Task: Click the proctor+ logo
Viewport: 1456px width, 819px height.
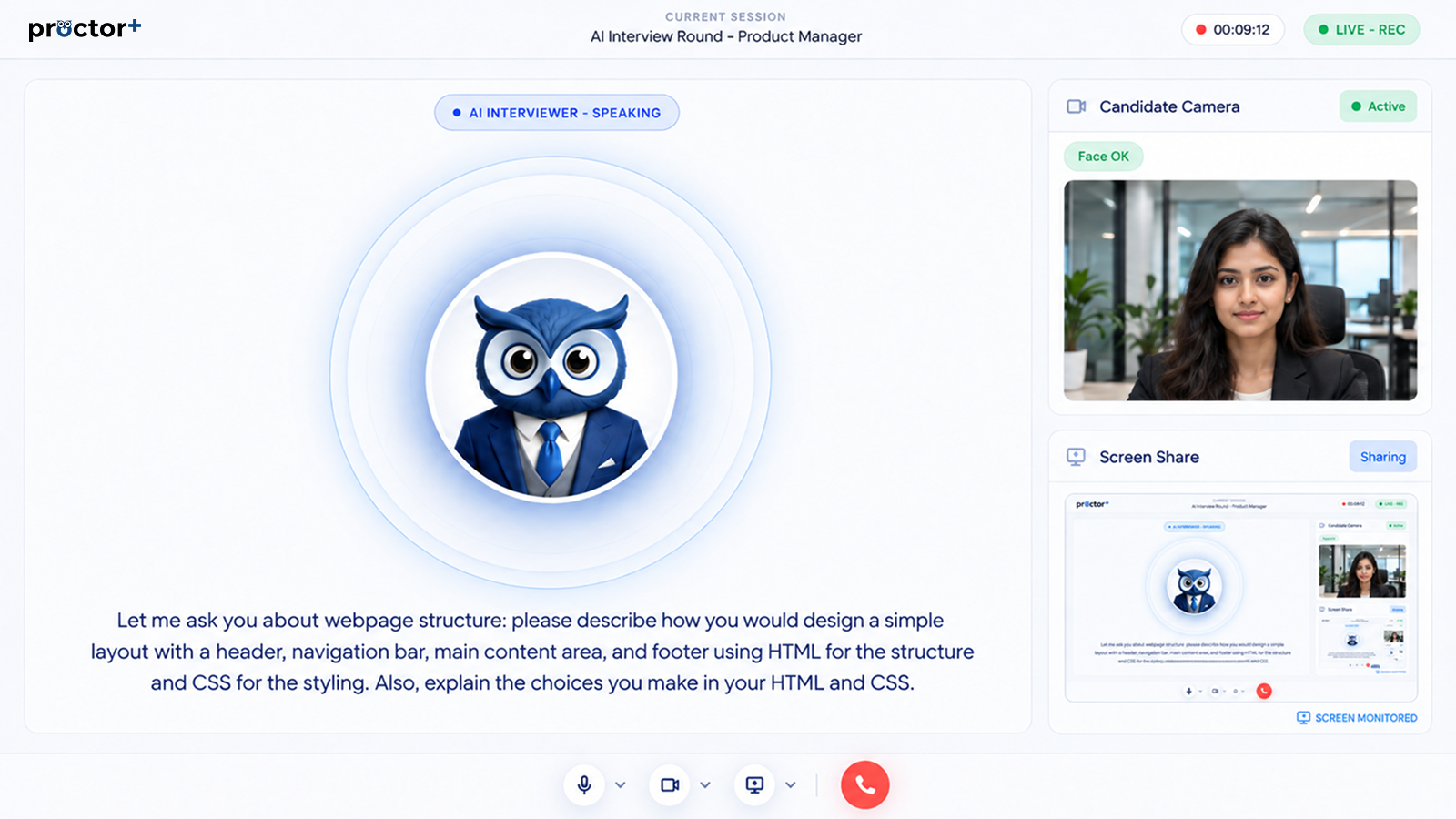Action: (85, 29)
